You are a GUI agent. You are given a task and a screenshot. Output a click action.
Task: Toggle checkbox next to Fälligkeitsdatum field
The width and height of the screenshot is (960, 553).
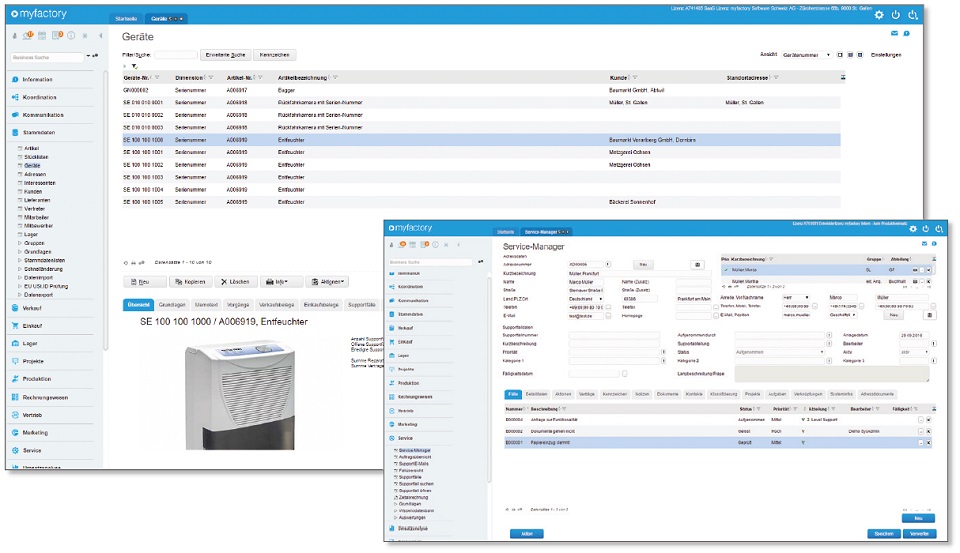(624, 374)
